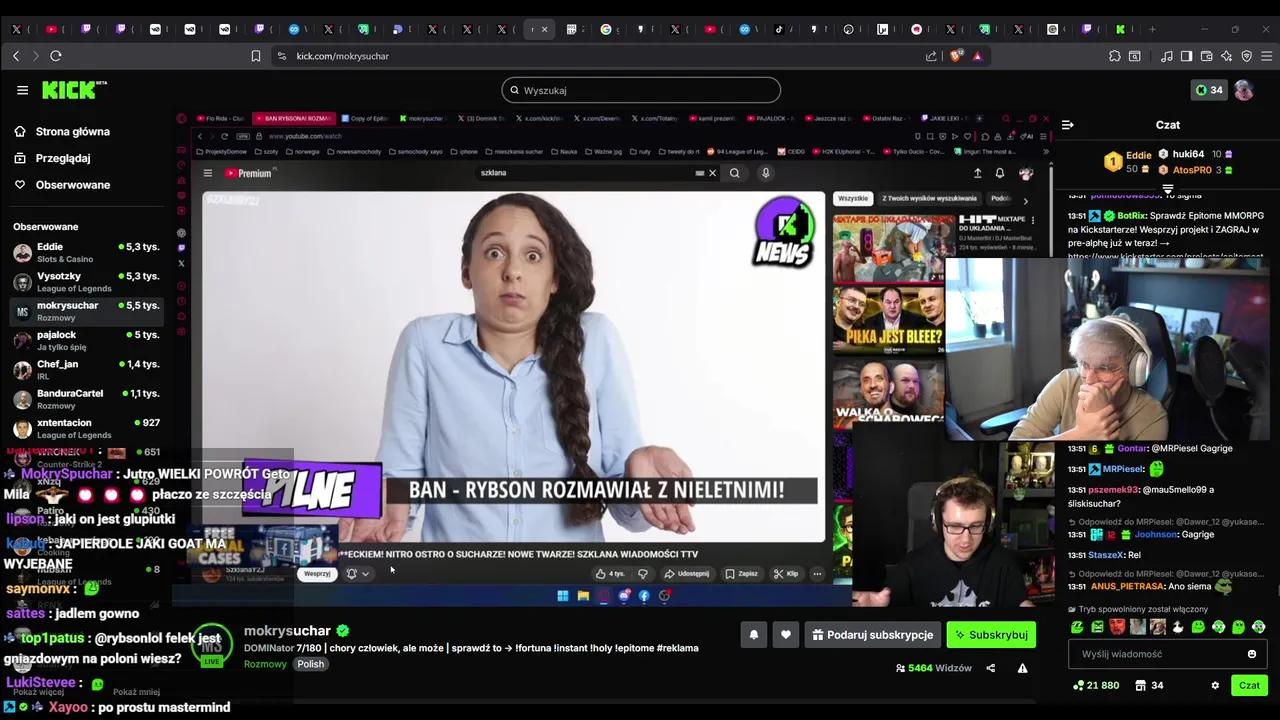The height and width of the screenshot is (720, 1280).
Task: Click the streamer name mokrysuchar heading
Action: pyautogui.click(x=287, y=631)
